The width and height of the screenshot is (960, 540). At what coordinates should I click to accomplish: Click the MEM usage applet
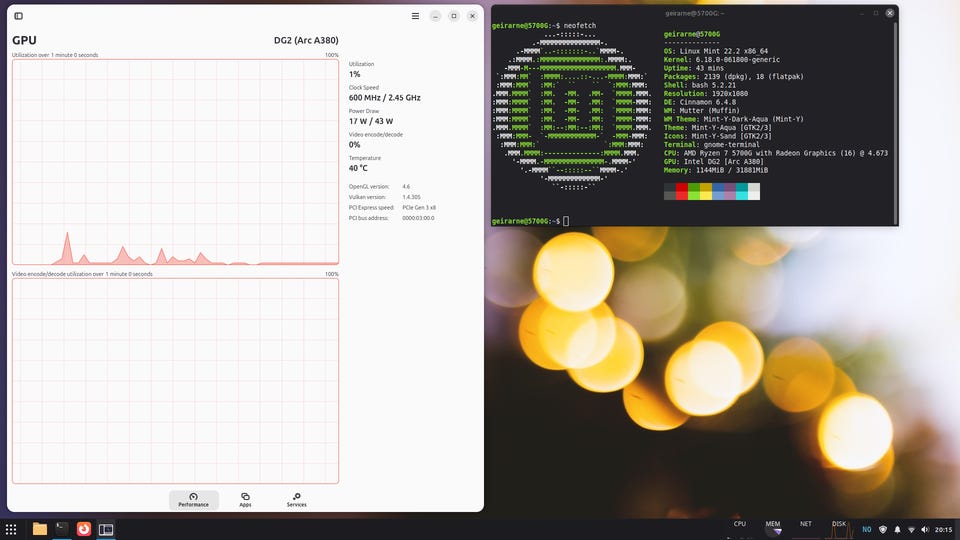click(773, 526)
